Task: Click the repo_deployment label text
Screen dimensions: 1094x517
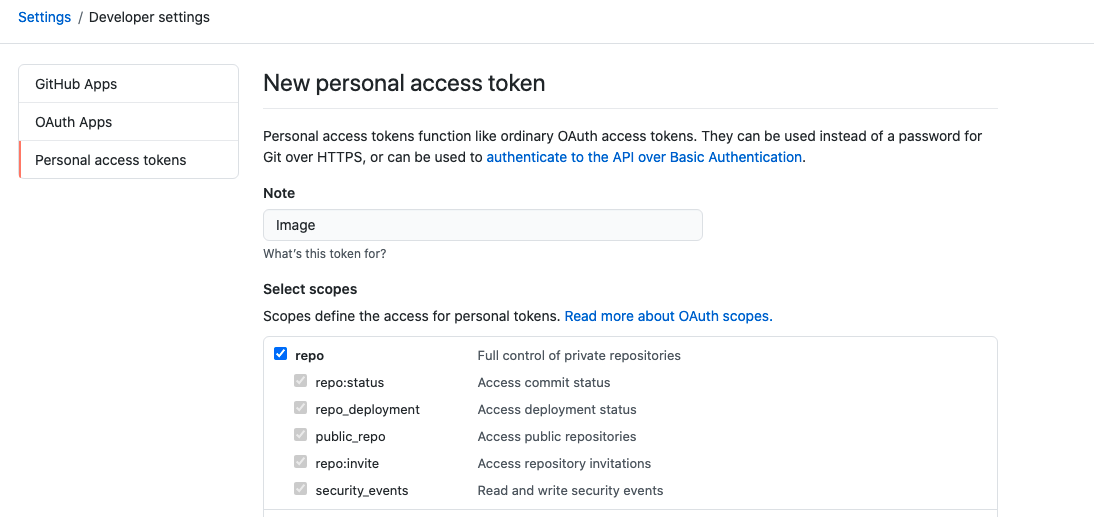Action: [x=367, y=409]
